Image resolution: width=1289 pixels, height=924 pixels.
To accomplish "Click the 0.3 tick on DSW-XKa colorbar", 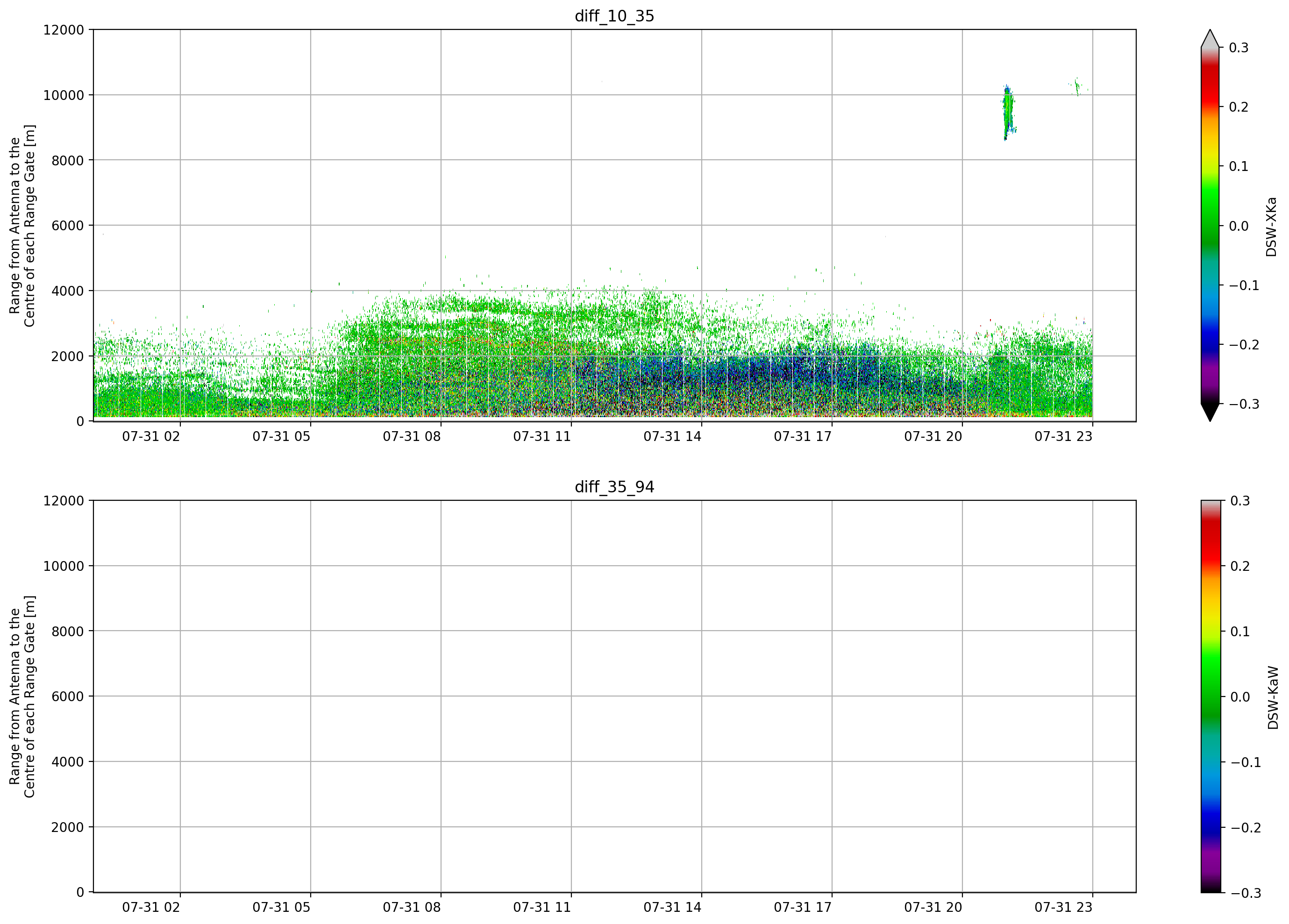I will point(1239,48).
